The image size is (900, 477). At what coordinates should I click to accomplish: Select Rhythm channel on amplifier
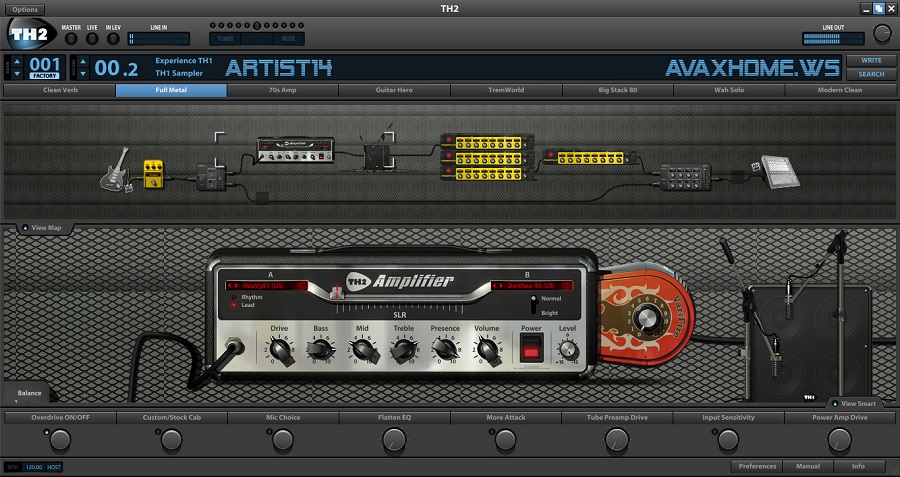[234, 297]
